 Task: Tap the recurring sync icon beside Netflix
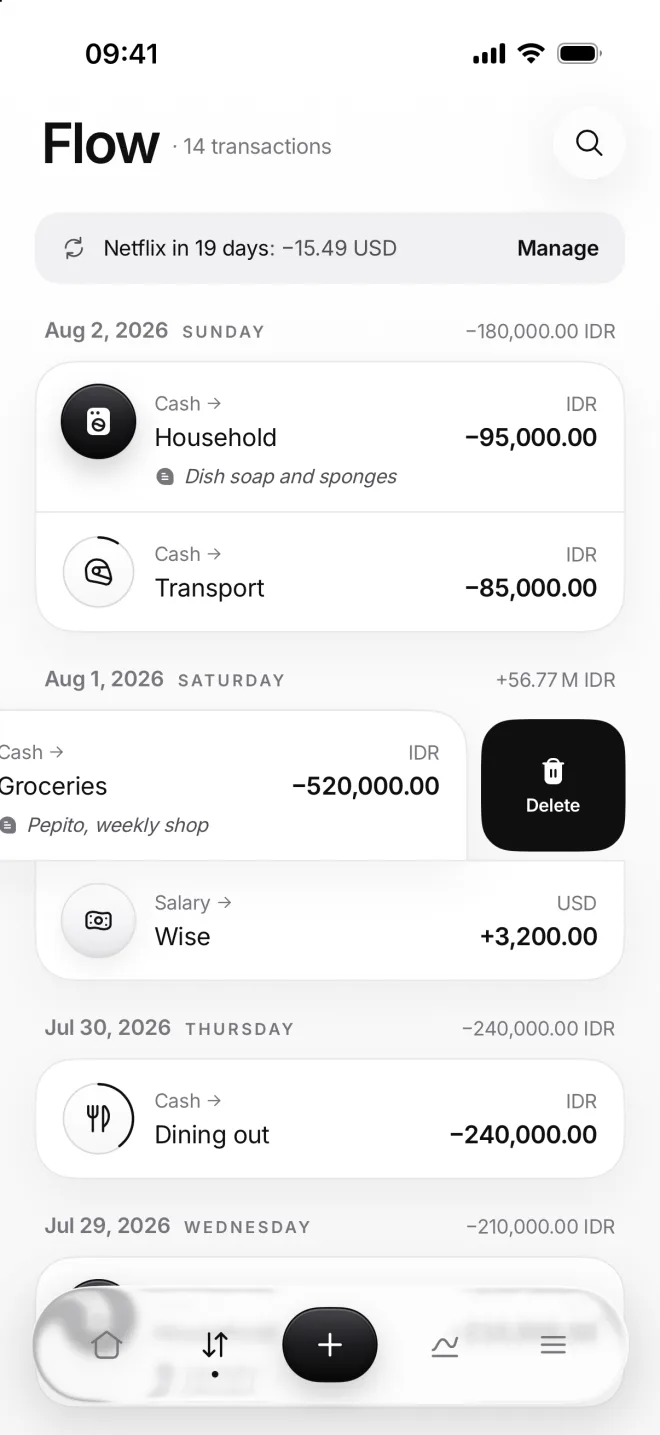point(74,248)
